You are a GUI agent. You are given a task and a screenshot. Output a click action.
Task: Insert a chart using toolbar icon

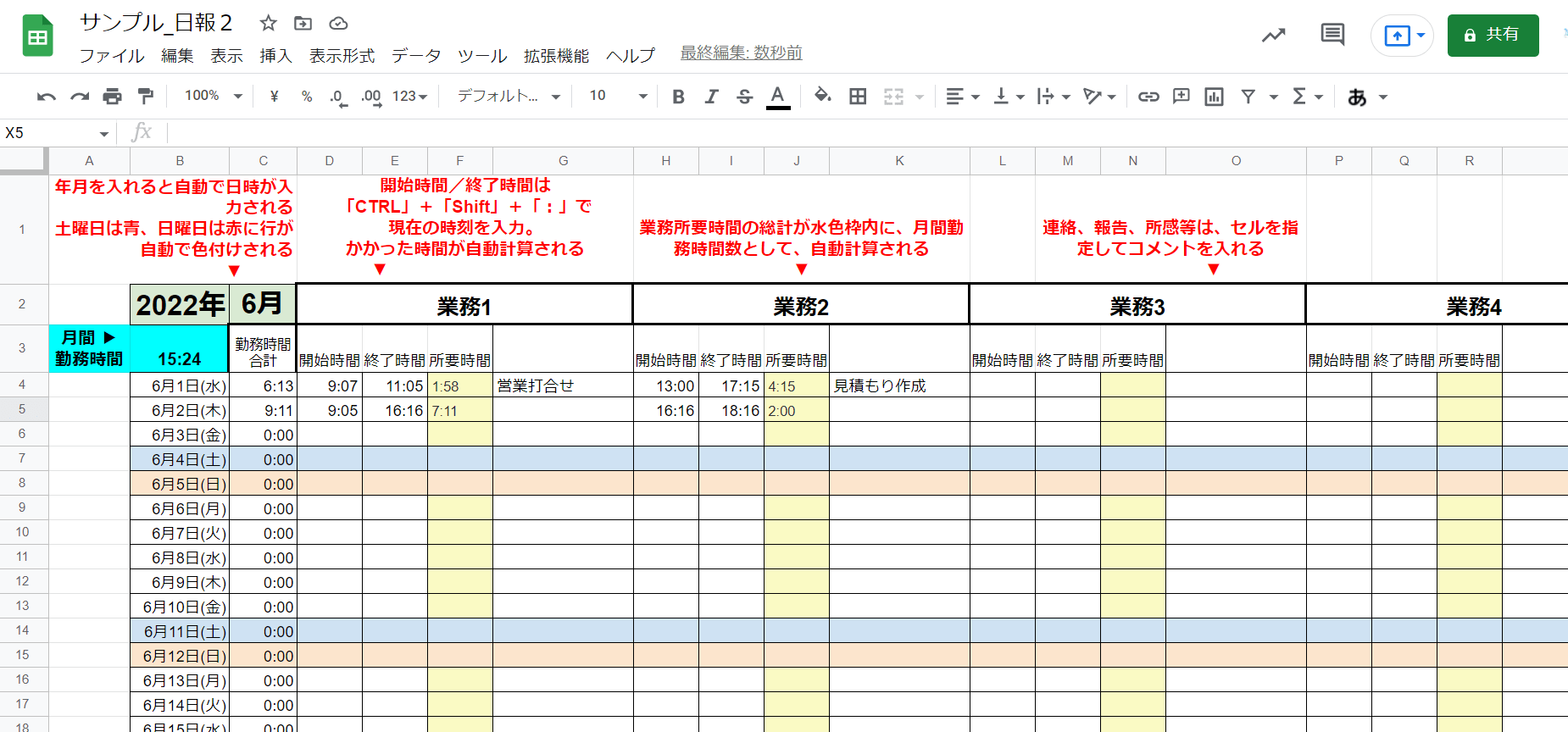coord(1214,97)
